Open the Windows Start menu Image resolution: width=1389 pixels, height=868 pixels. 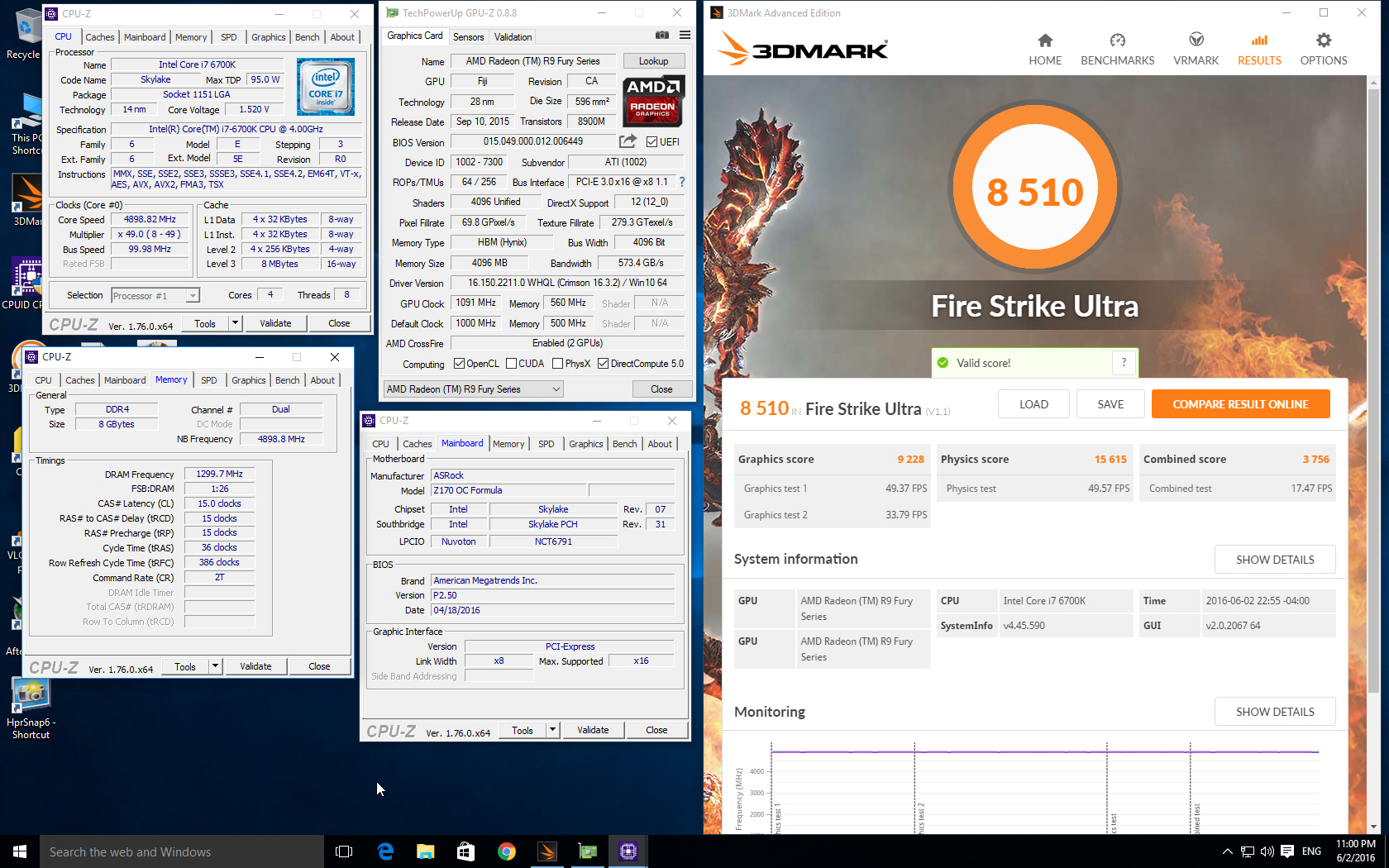(20, 851)
